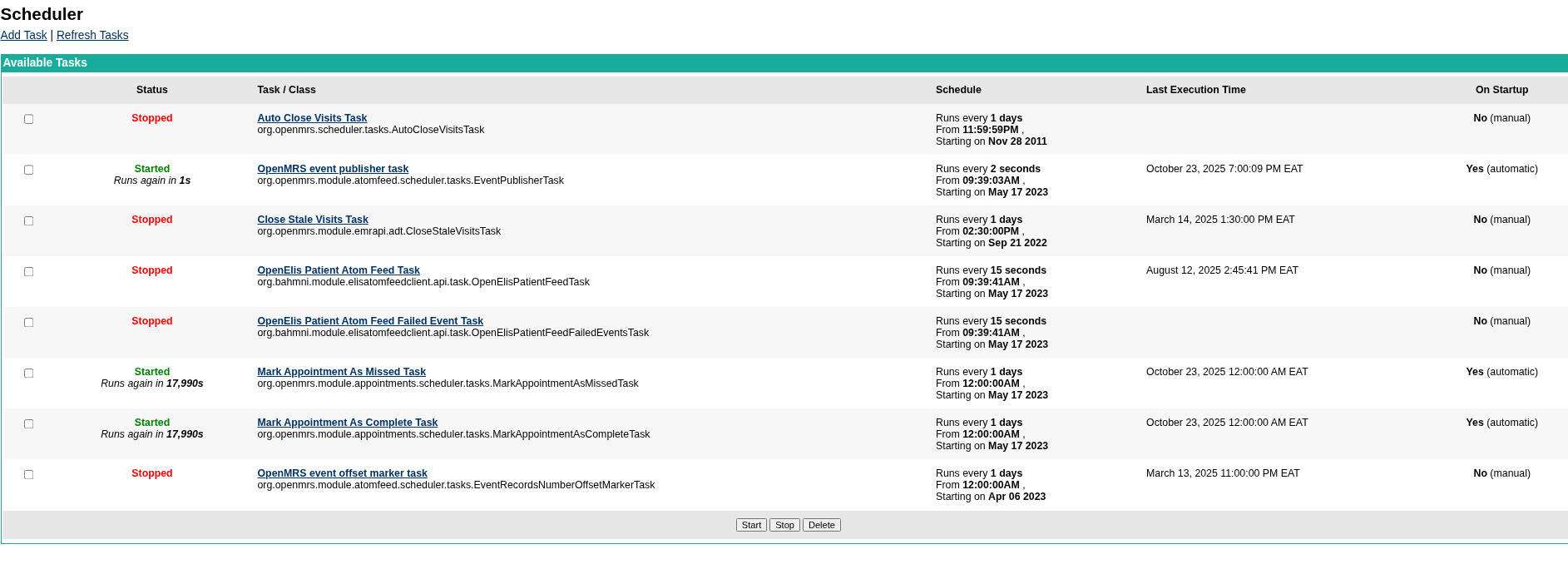
Task: Tick the Mark Appointment As Missed Task checkbox
Action: (29, 373)
